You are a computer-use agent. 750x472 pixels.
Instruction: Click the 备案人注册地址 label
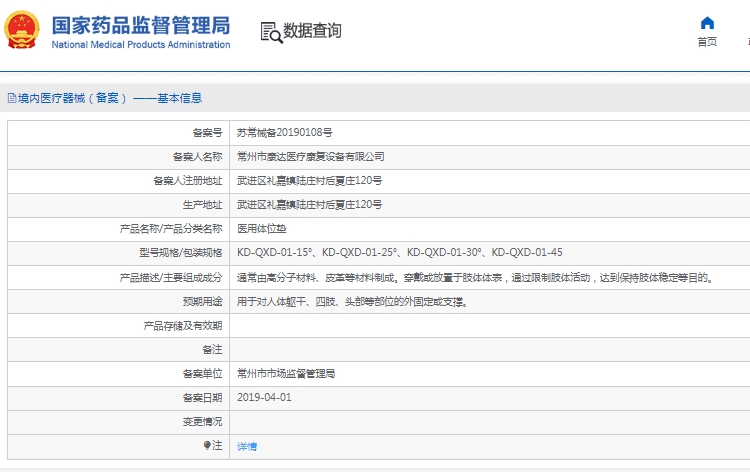click(x=188, y=180)
